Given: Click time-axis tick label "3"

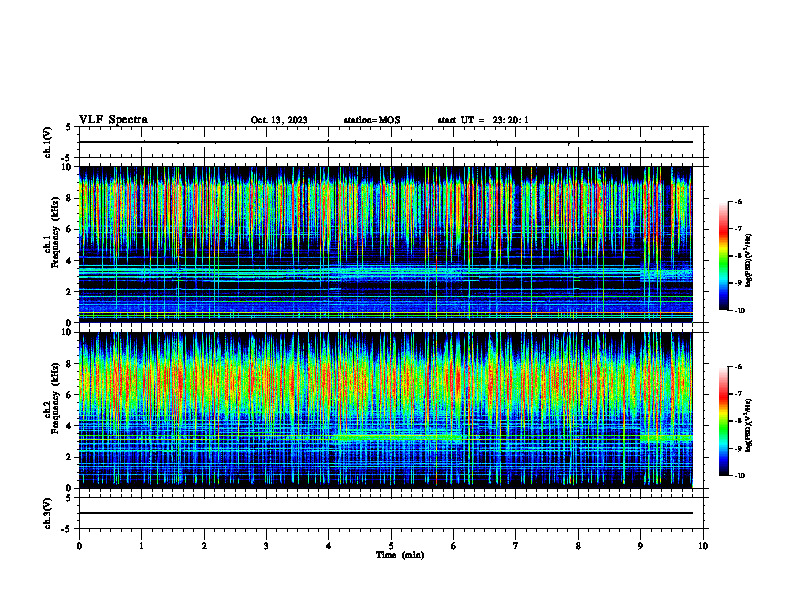Looking at the screenshot, I should point(266,546).
